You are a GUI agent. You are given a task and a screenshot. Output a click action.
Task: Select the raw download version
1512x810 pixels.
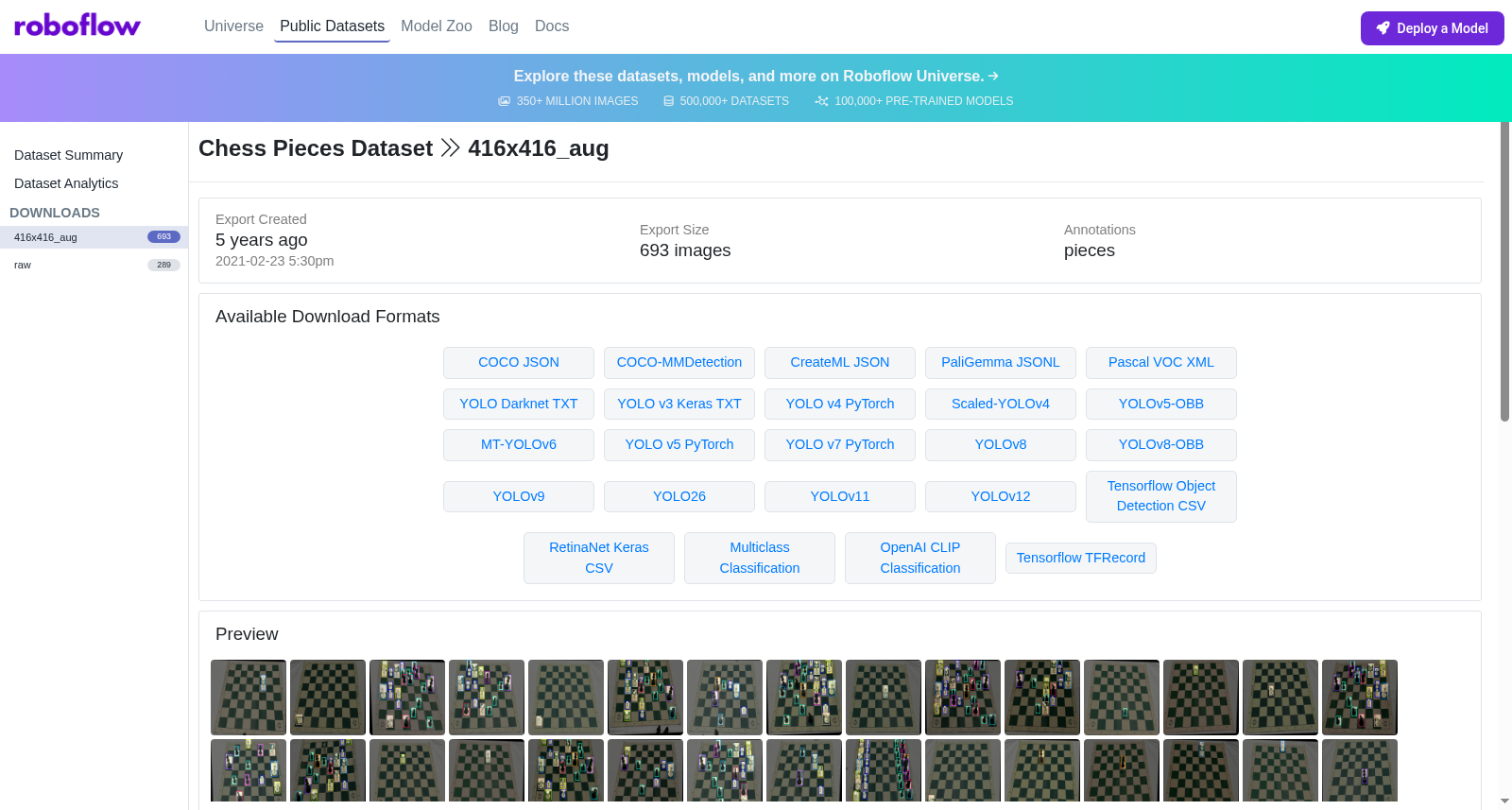pos(94,265)
